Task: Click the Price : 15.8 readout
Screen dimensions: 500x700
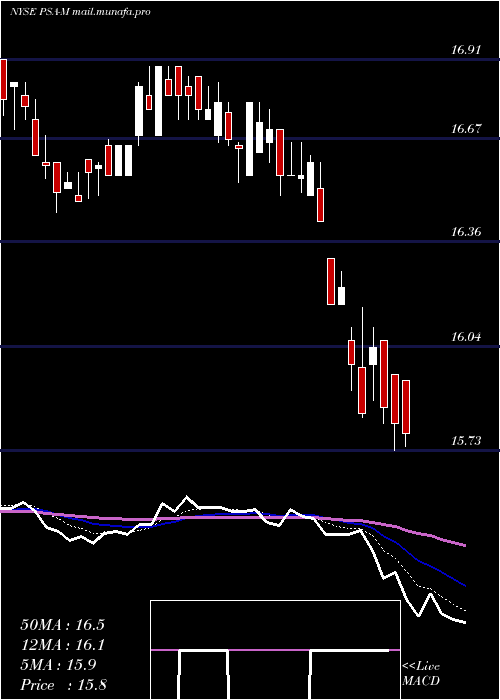Action: [63, 685]
